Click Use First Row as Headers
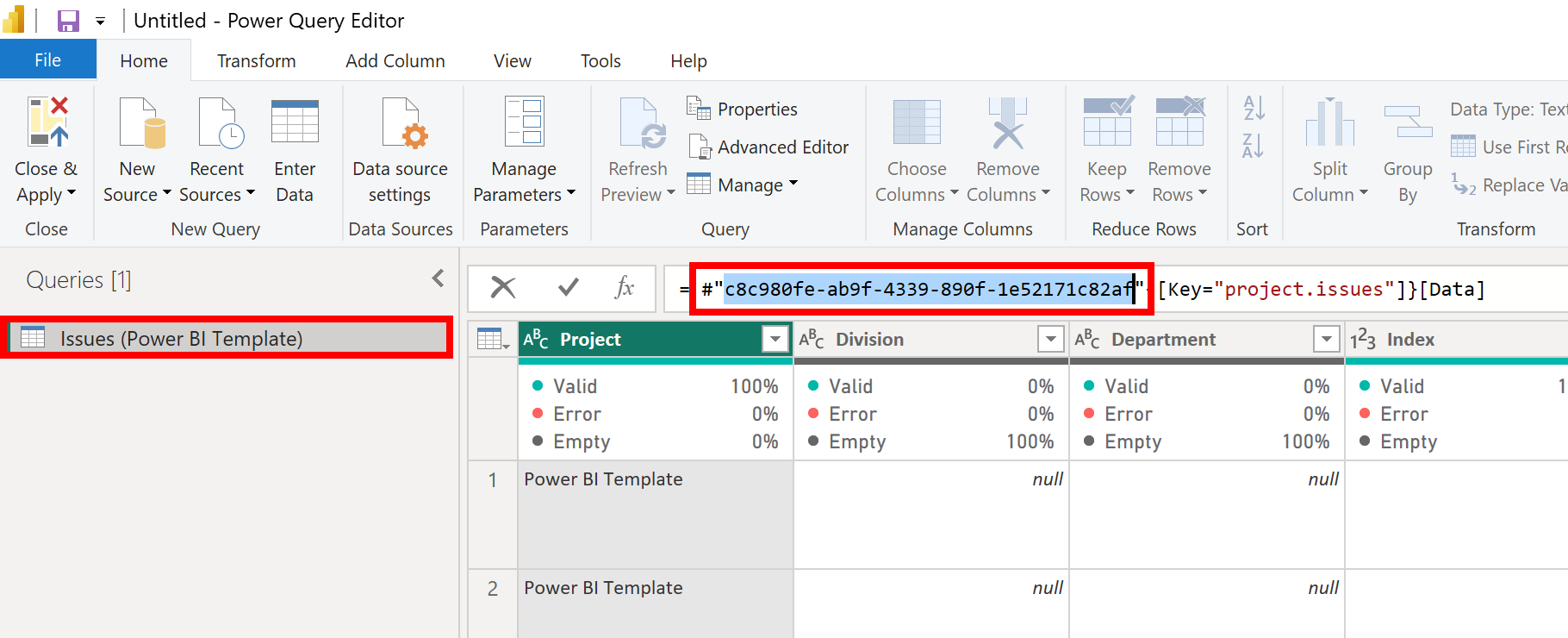 point(1509,147)
